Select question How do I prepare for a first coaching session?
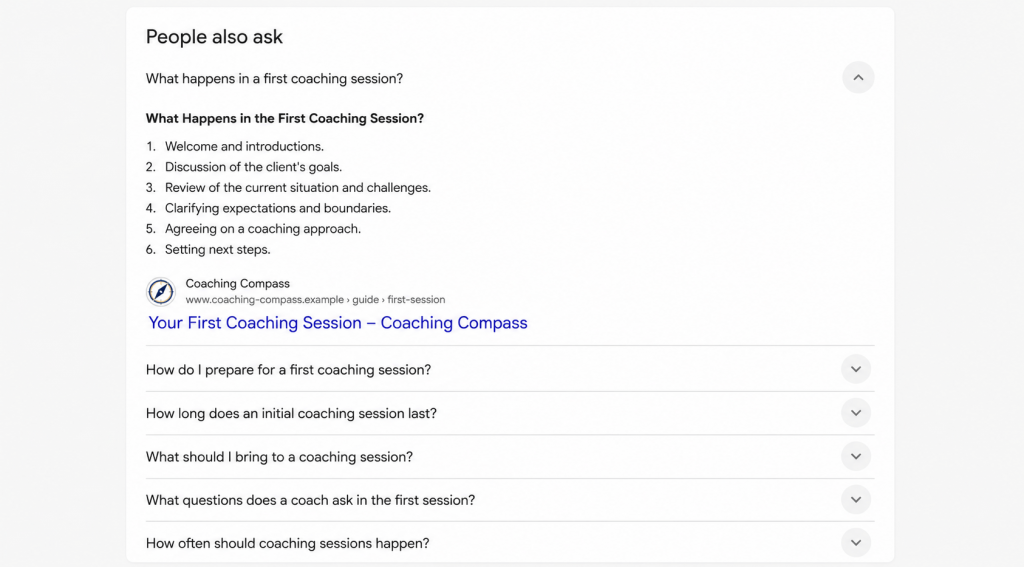Screen dimensions: 1024x567 pos(288,370)
